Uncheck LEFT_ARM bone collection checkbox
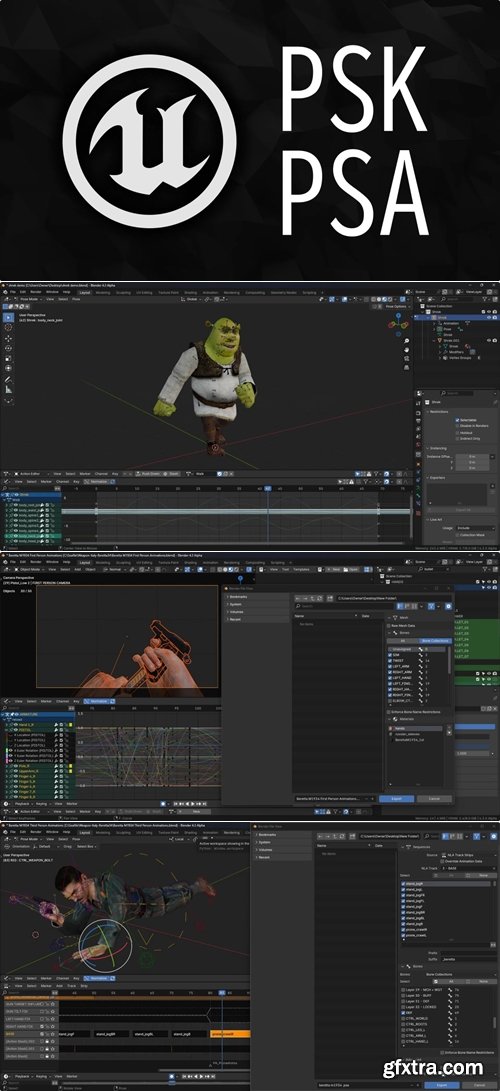 tap(390, 666)
